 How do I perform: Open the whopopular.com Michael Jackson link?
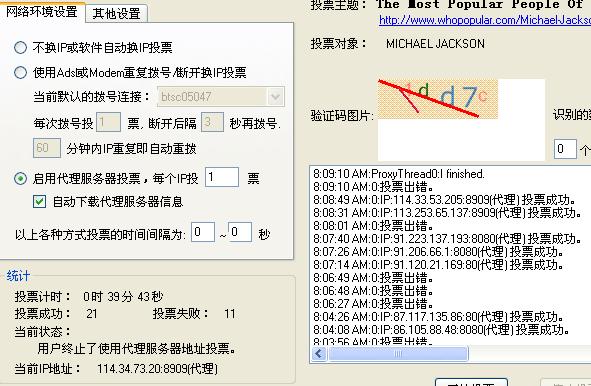(x=485, y=20)
